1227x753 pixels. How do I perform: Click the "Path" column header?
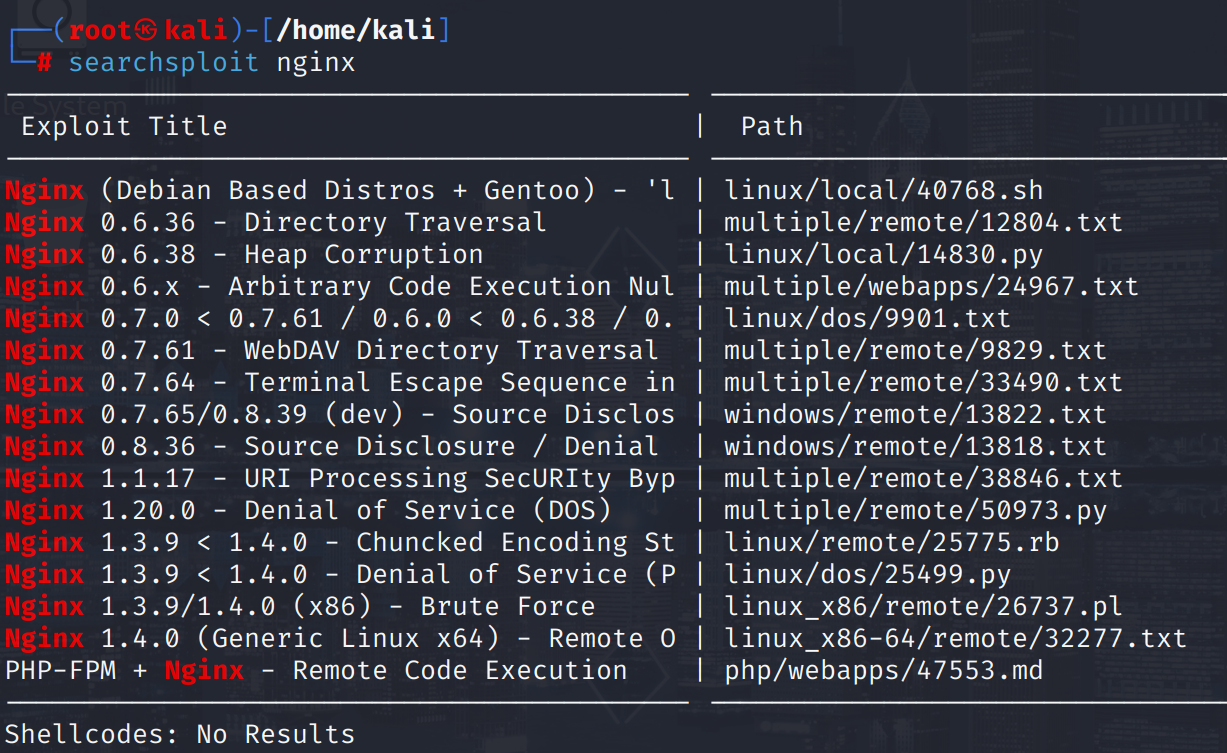click(771, 127)
